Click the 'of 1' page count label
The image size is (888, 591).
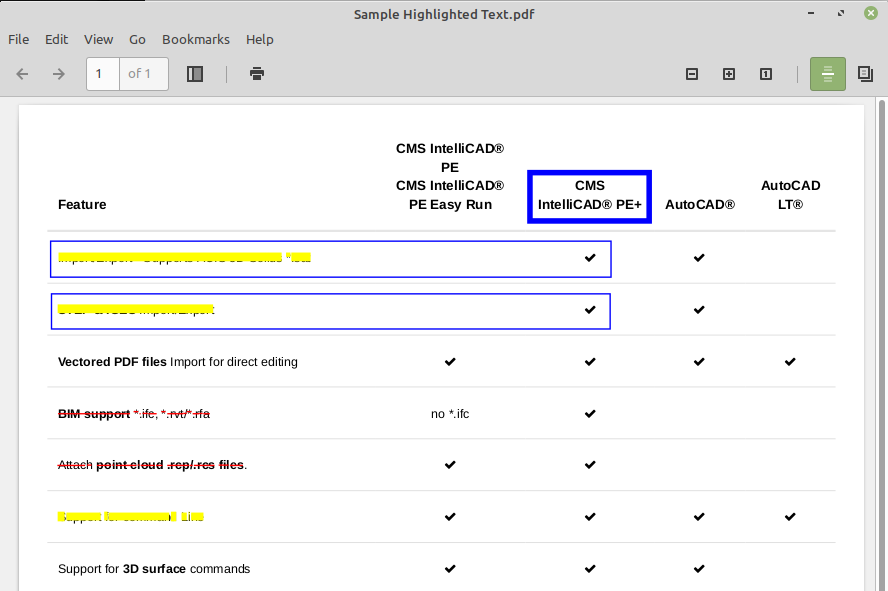(x=139, y=74)
